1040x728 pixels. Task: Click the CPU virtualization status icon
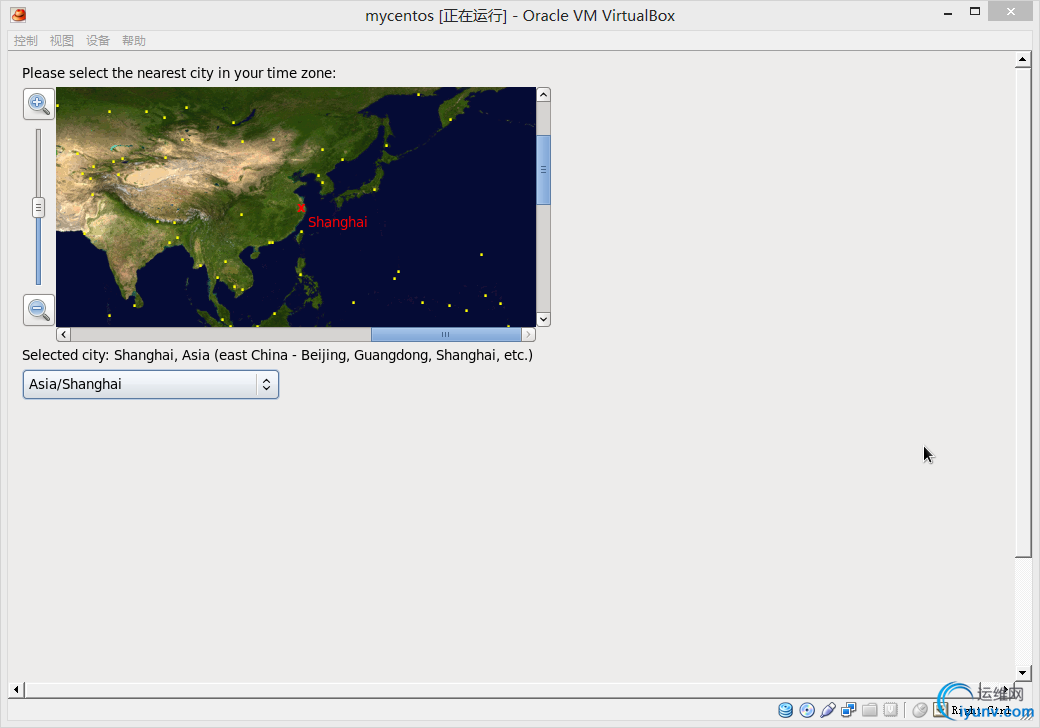[x=891, y=710]
